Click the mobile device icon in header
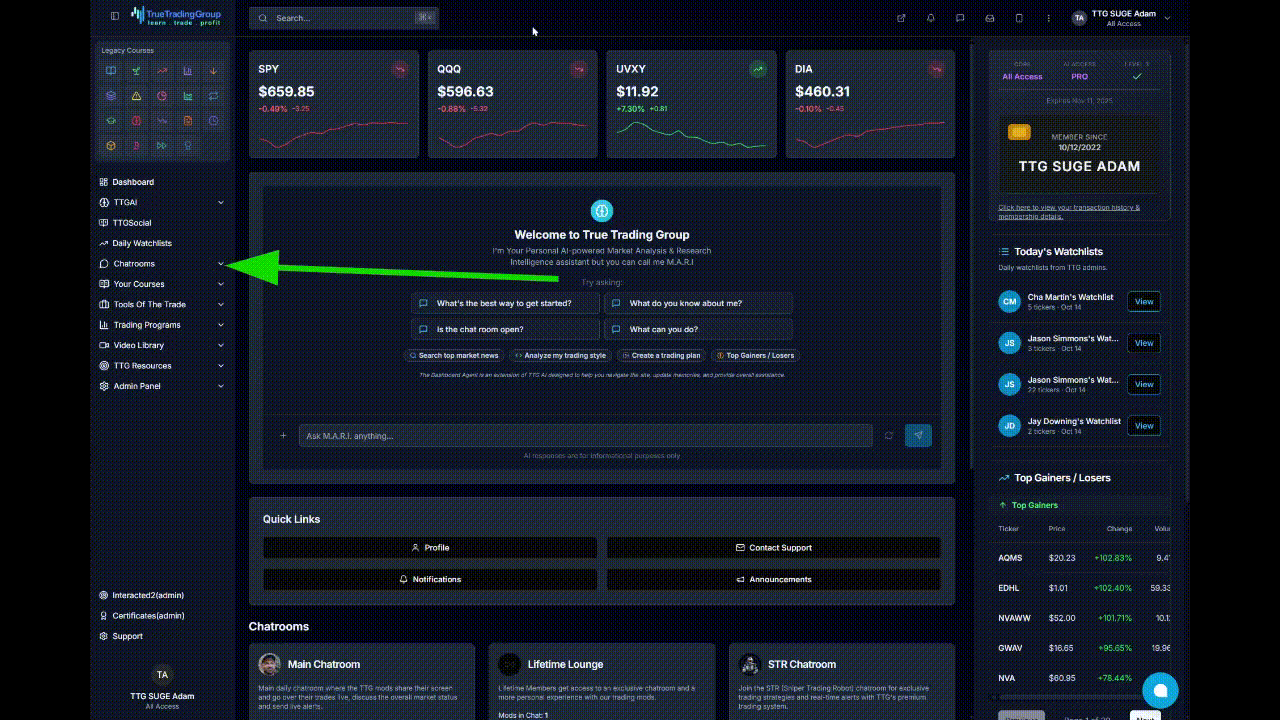 1019,18
